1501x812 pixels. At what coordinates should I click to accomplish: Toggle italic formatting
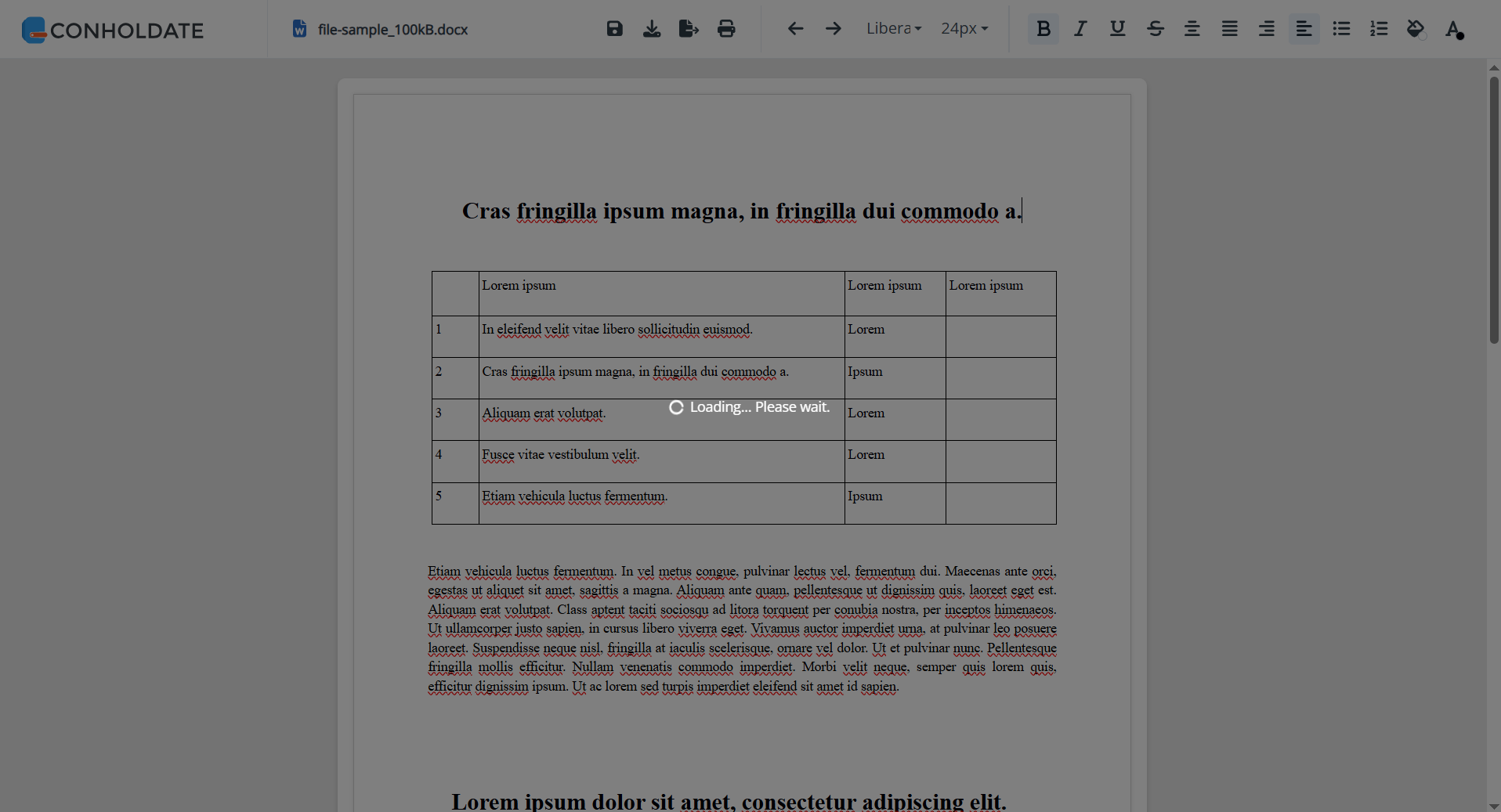click(x=1080, y=29)
